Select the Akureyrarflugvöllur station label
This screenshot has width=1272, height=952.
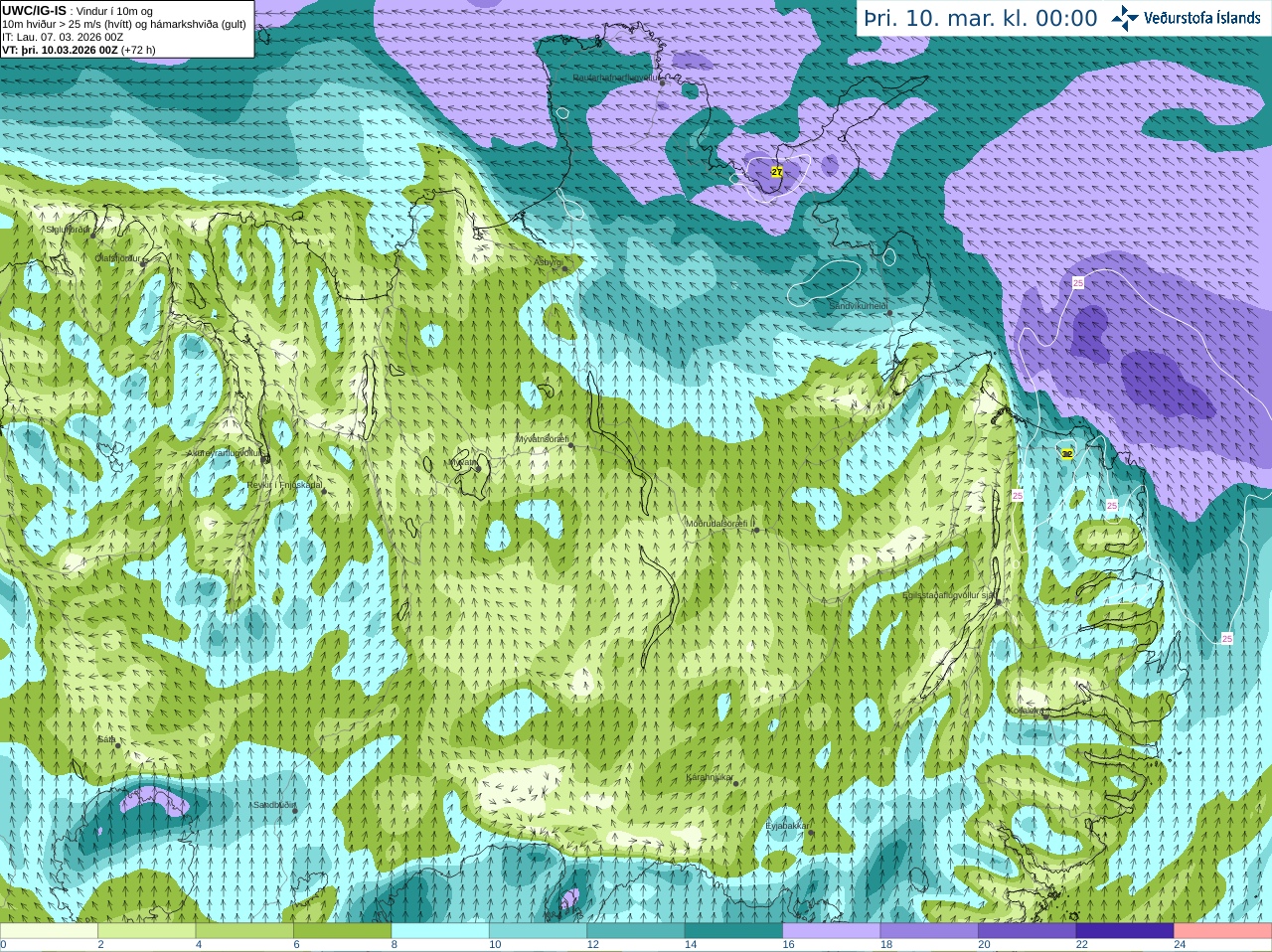pos(225,453)
